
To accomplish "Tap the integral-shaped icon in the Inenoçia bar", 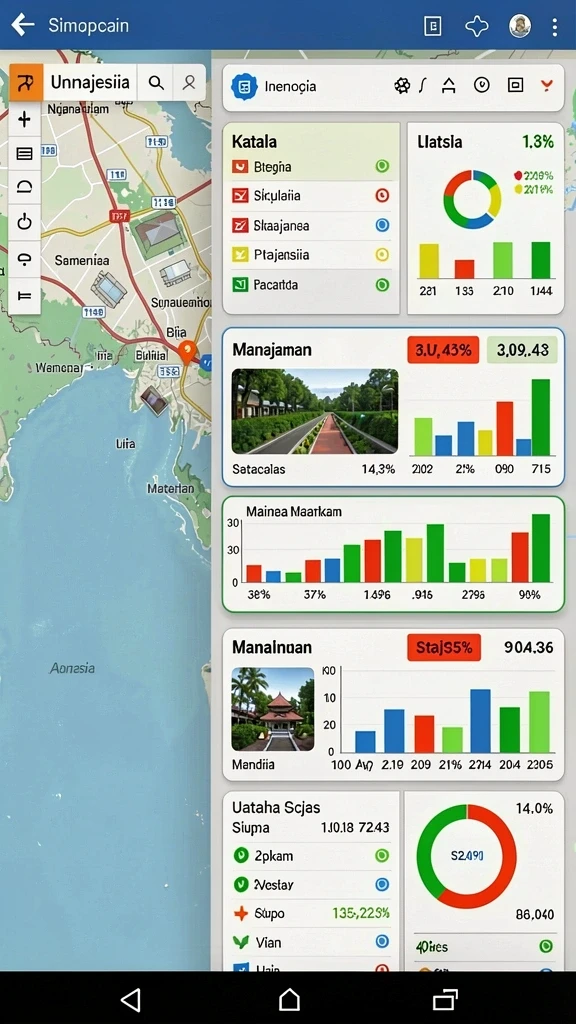I will tap(423, 85).
